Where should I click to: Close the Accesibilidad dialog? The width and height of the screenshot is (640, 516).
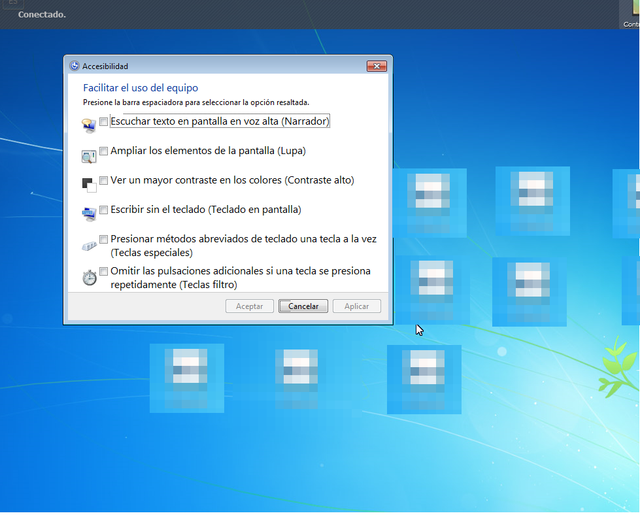[x=376, y=66]
